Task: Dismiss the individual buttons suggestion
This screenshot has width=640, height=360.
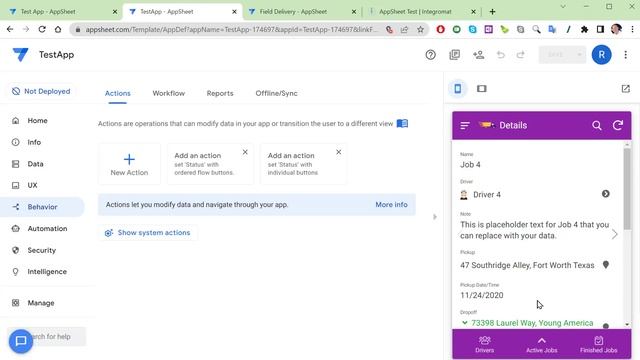Action: (338, 152)
